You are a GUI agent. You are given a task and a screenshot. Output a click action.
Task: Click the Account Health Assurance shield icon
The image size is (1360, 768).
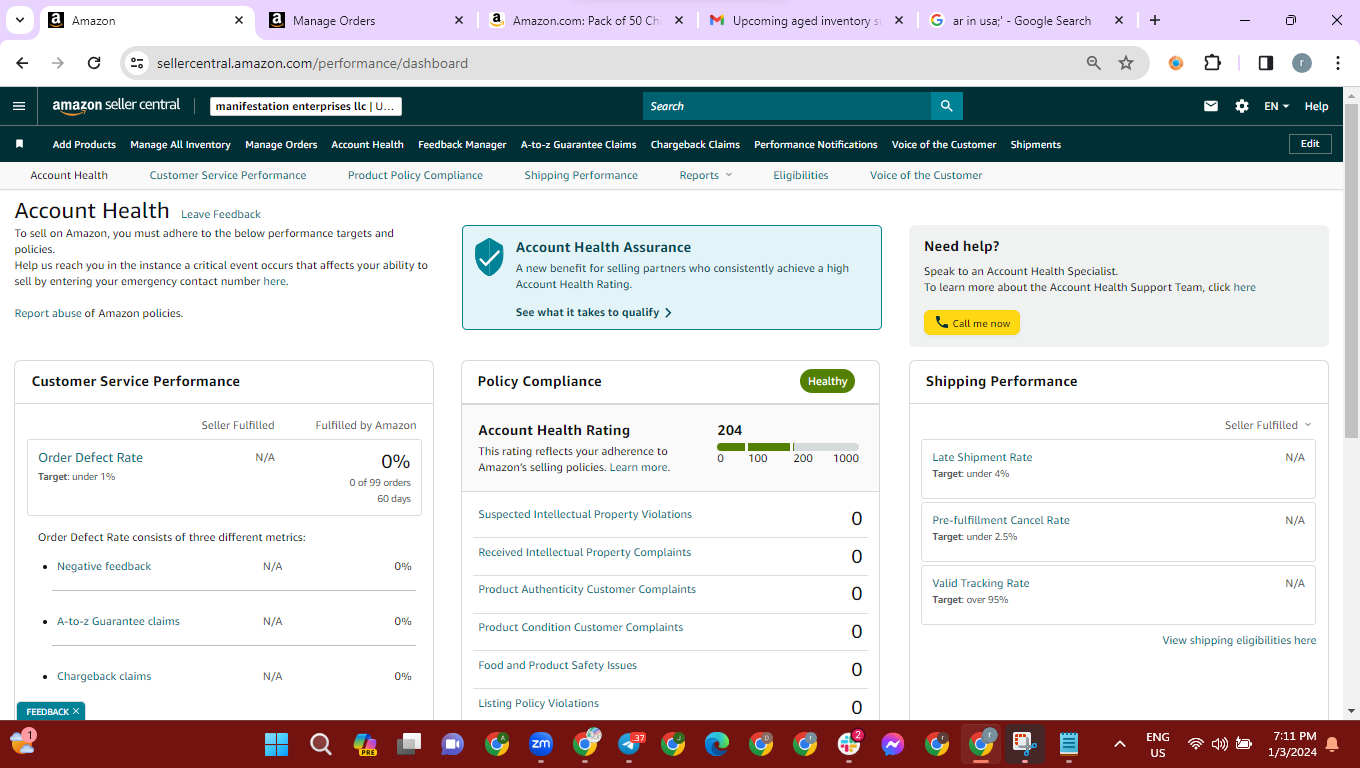pyautogui.click(x=489, y=257)
